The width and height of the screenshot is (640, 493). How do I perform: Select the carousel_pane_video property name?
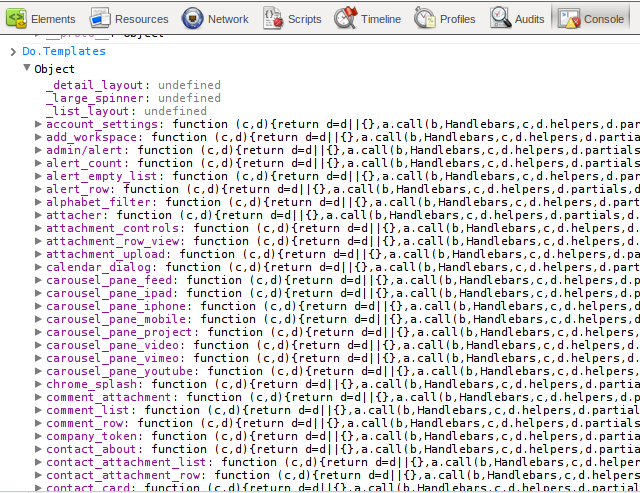click(x=112, y=345)
